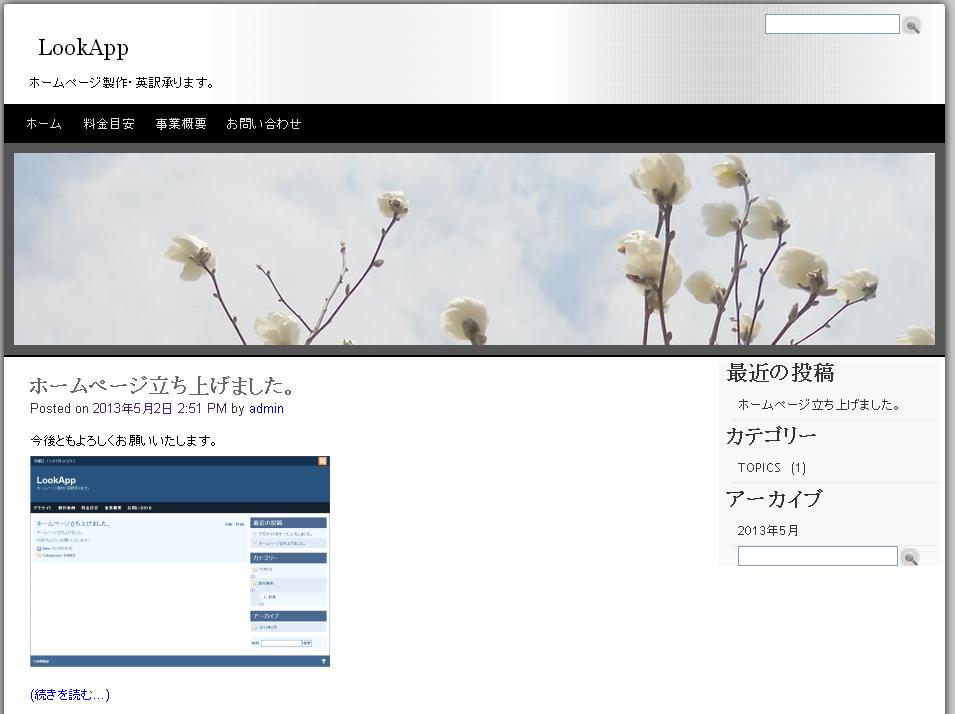Click the site screenshot thumbnail in the post
Viewport: 955px width, 714px height.
coord(180,561)
